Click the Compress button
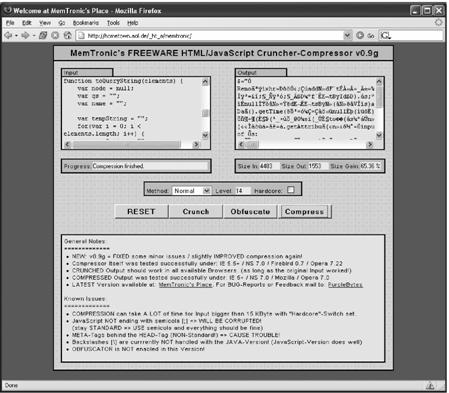Image resolution: width=449 pixels, height=393 pixels. pos(304,212)
